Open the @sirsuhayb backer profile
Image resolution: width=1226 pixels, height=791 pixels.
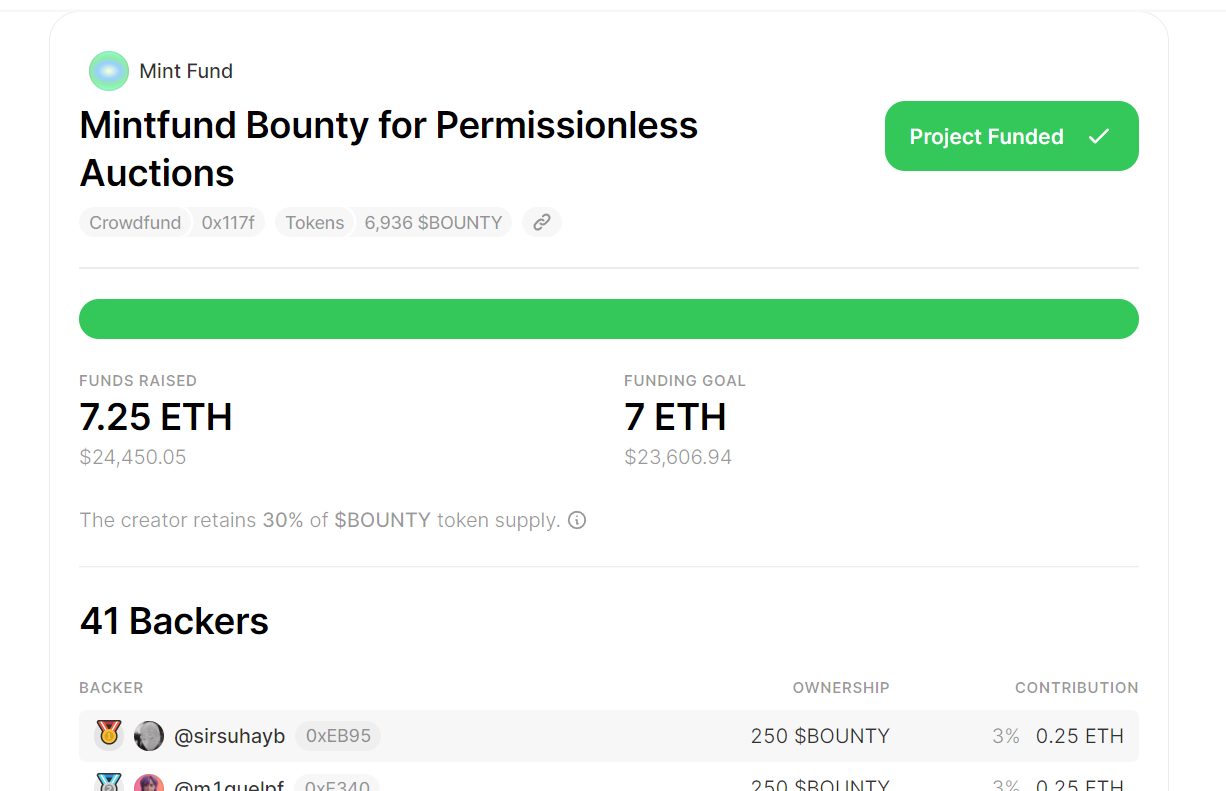point(230,736)
